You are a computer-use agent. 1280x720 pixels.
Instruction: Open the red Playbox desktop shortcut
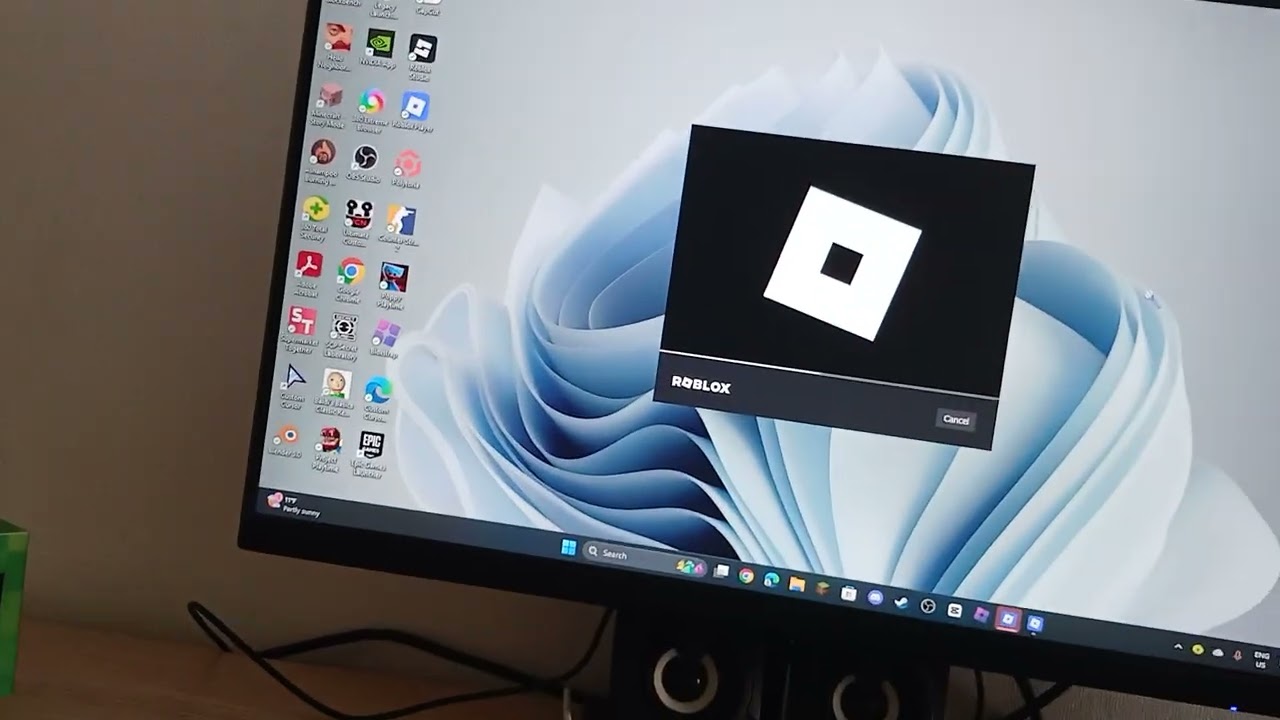click(x=406, y=169)
